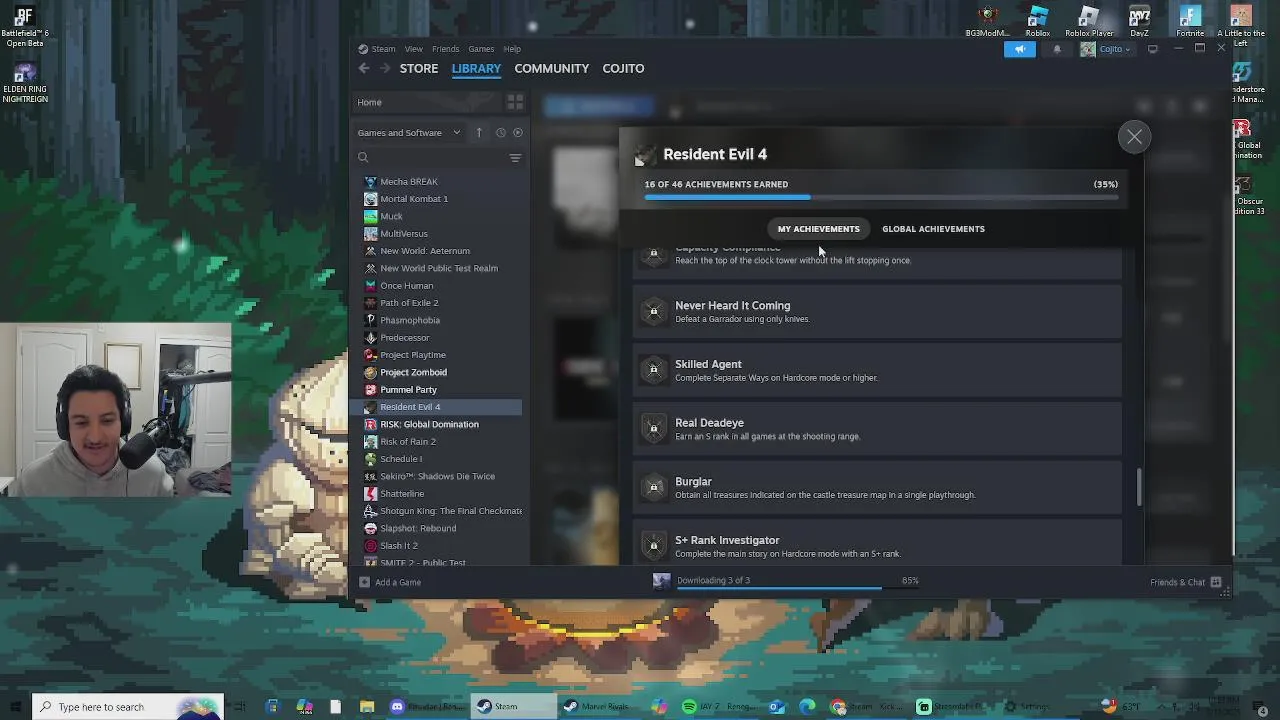Switch to the Global Achievements tab

click(x=933, y=229)
